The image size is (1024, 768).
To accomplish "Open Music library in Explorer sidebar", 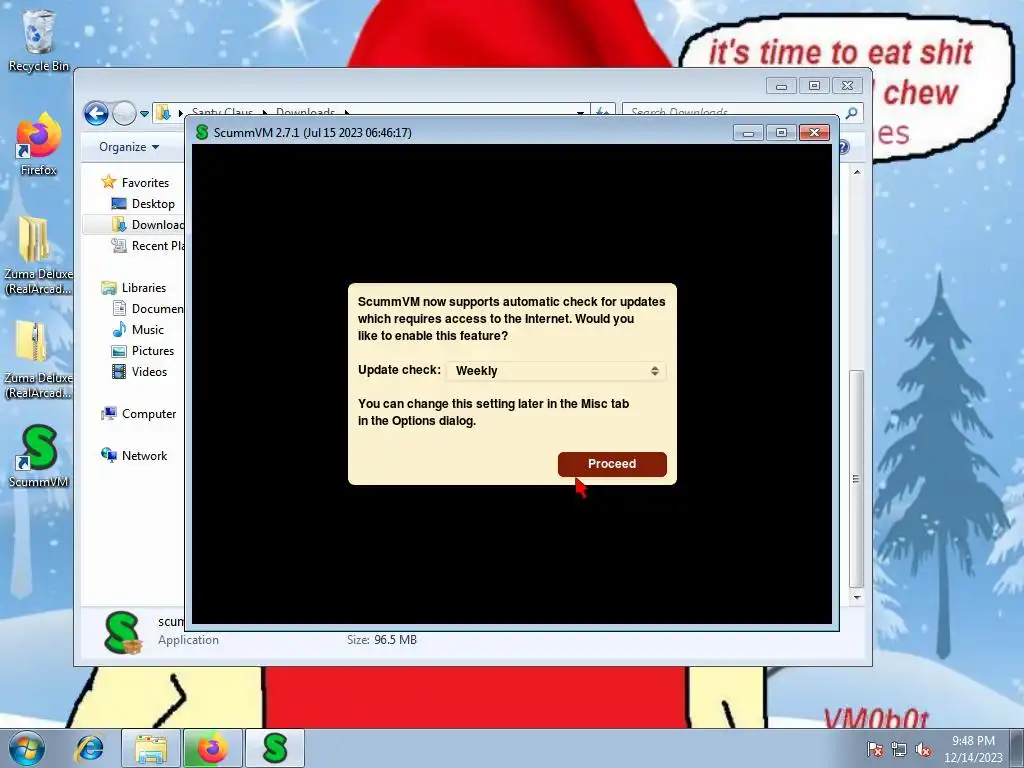I will click(x=138, y=330).
